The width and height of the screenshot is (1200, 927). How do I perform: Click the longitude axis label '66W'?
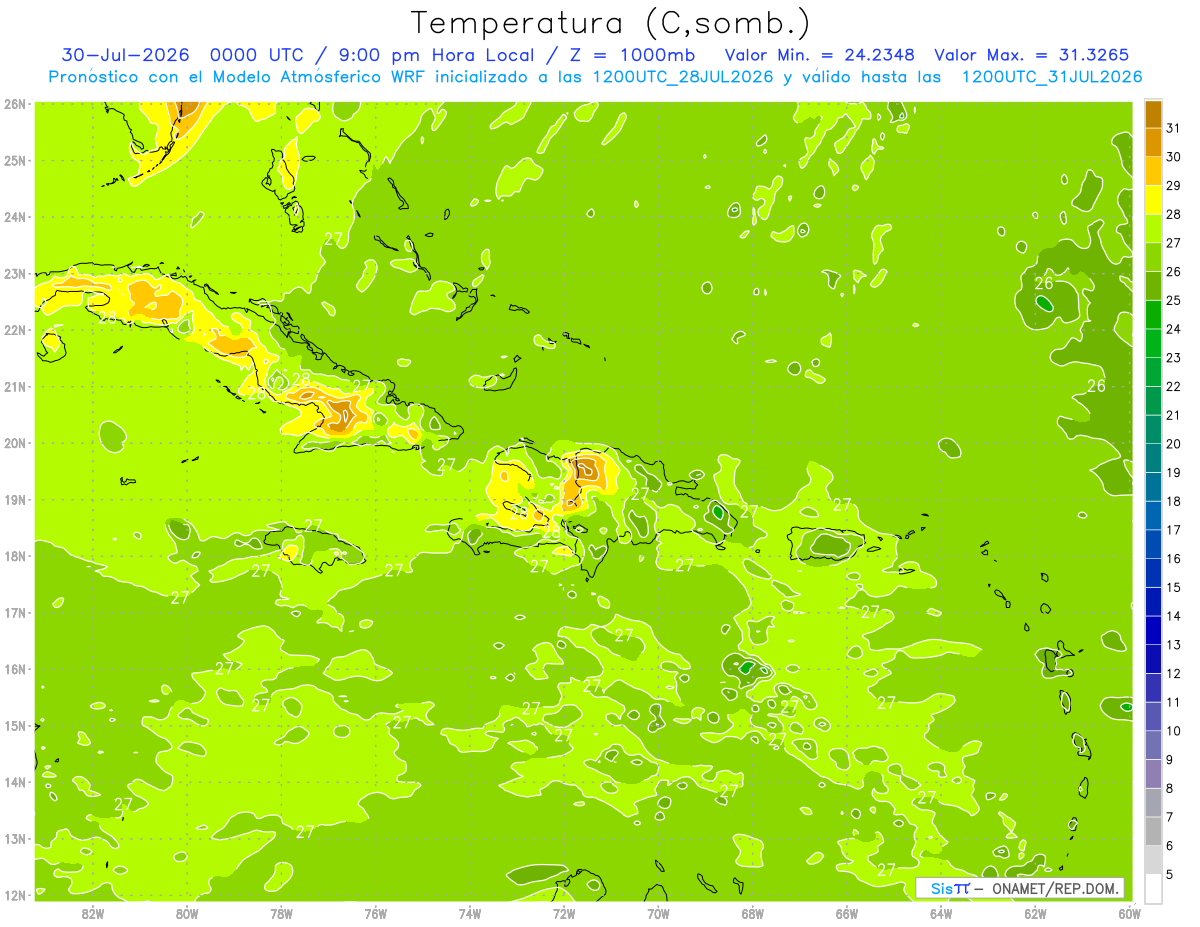click(x=846, y=913)
